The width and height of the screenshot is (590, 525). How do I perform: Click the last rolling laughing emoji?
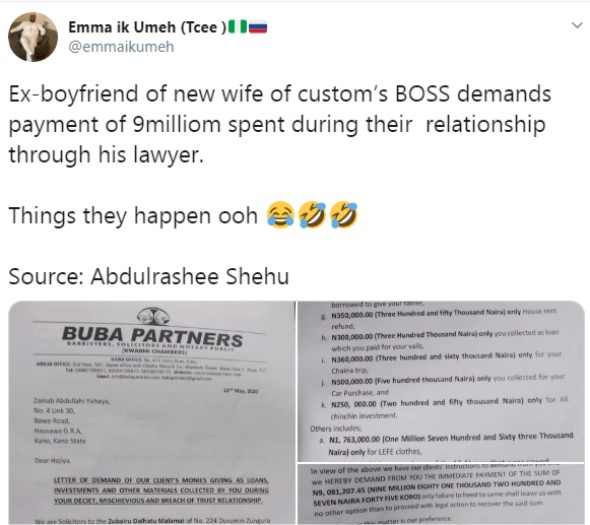click(344, 215)
